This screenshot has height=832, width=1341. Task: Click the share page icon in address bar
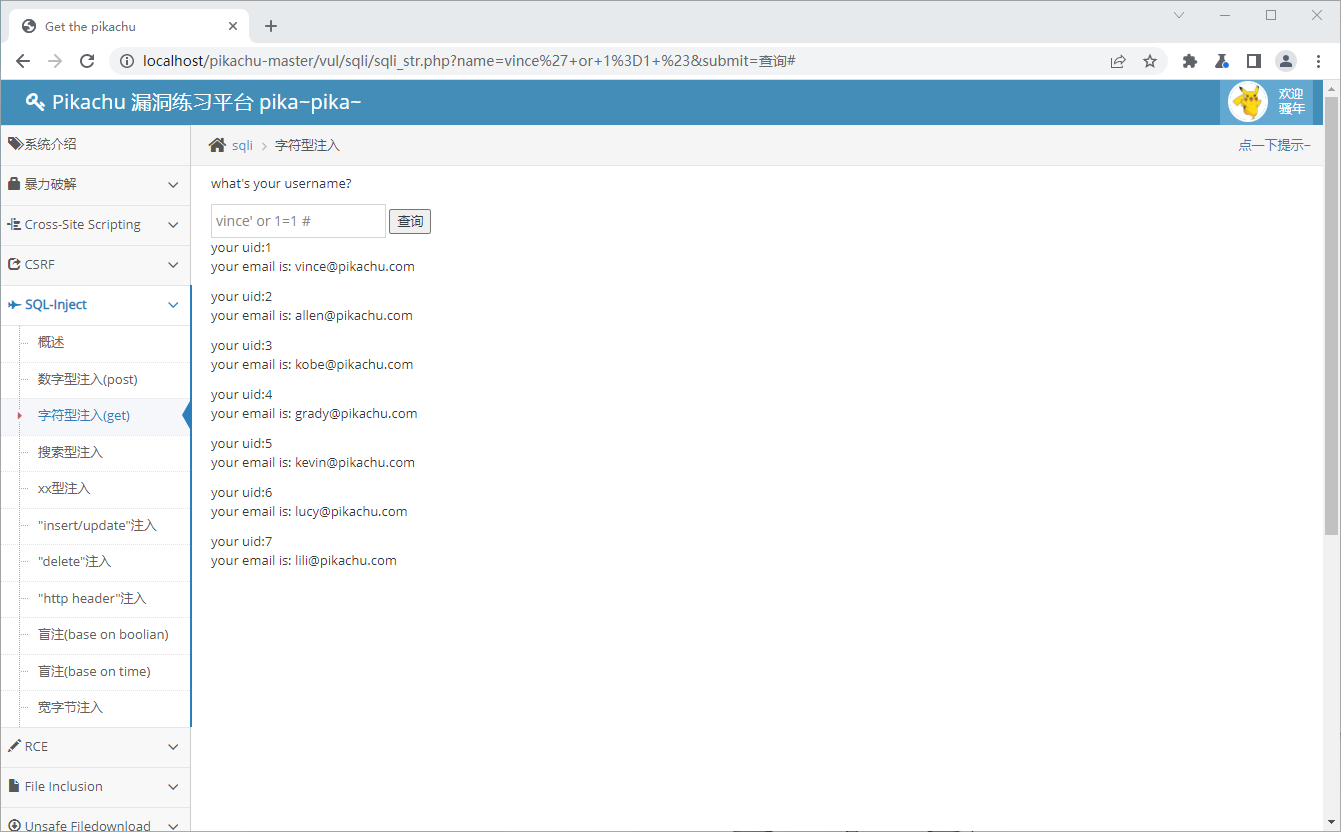(x=1118, y=61)
